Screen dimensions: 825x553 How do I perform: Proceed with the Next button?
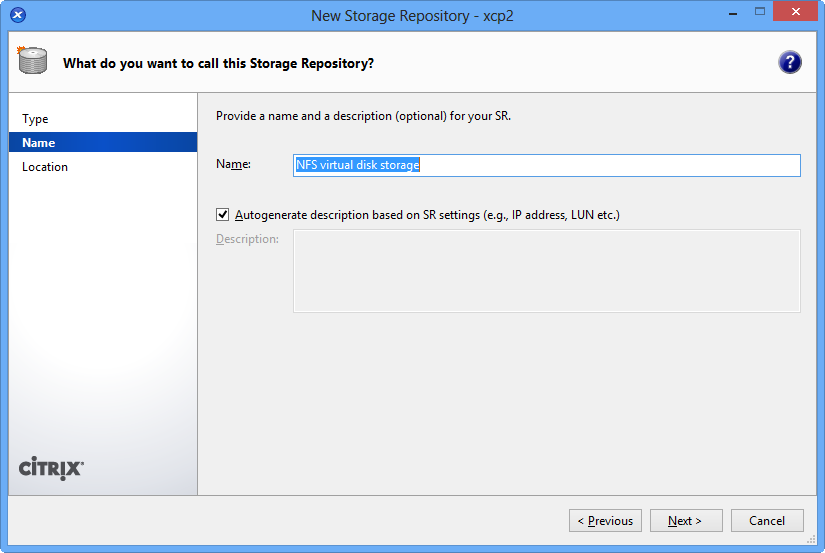[x=686, y=521]
